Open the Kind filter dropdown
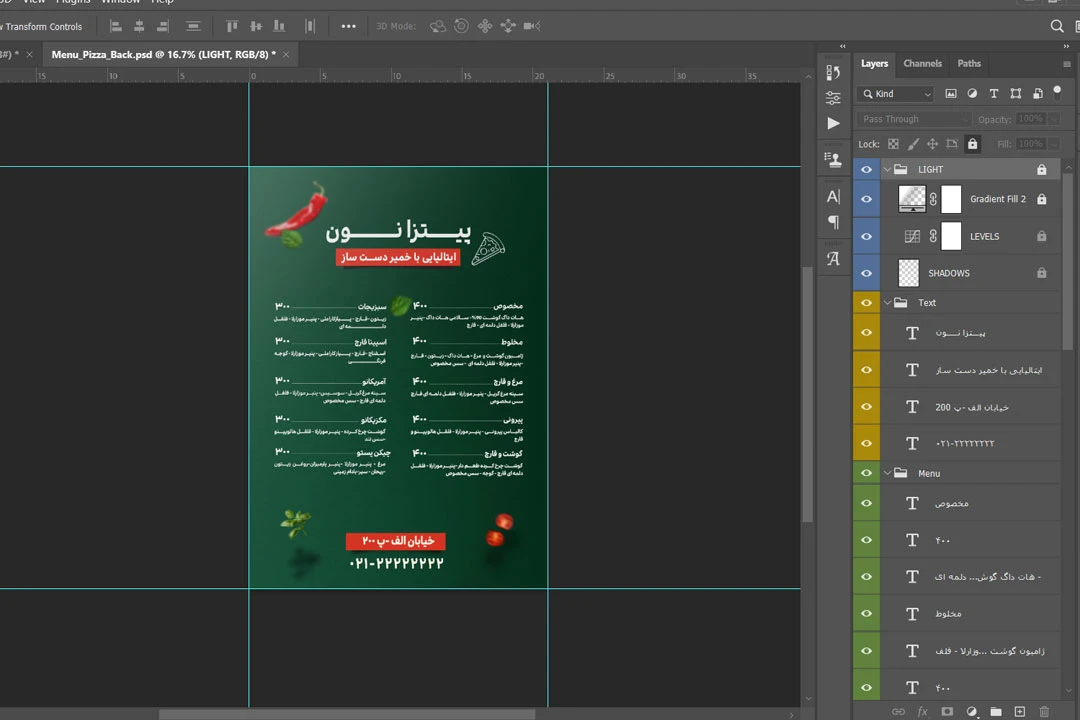This screenshot has height=720, width=1080. click(895, 94)
